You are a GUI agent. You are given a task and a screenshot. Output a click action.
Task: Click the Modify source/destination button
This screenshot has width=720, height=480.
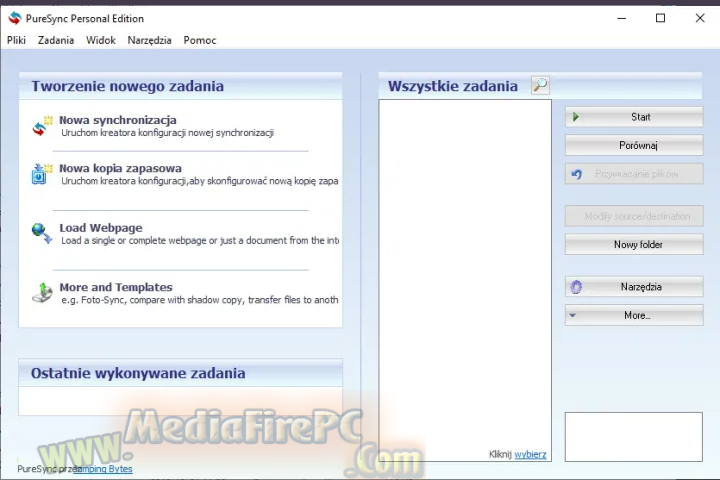(634, 216)
